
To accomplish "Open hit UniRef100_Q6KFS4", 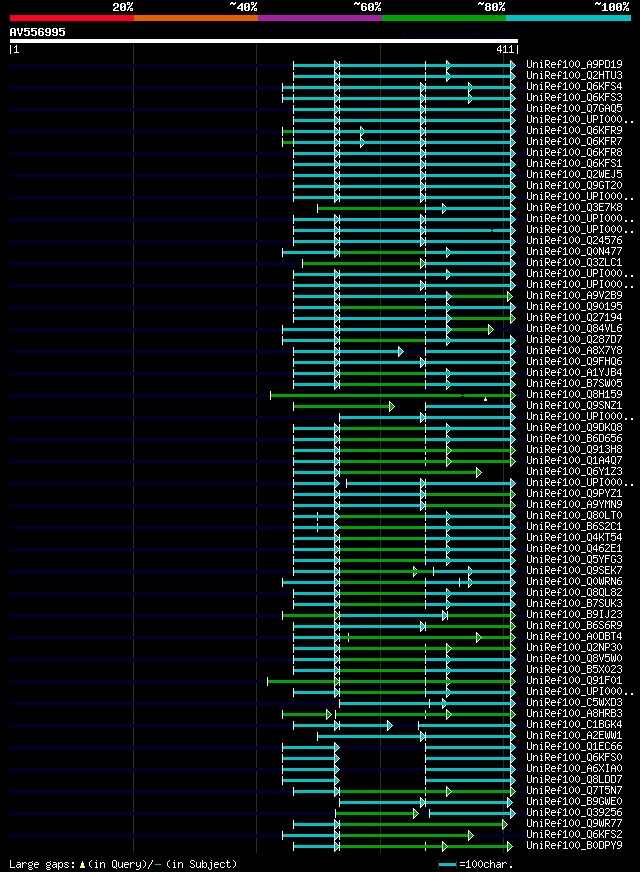I will point(574,87).
